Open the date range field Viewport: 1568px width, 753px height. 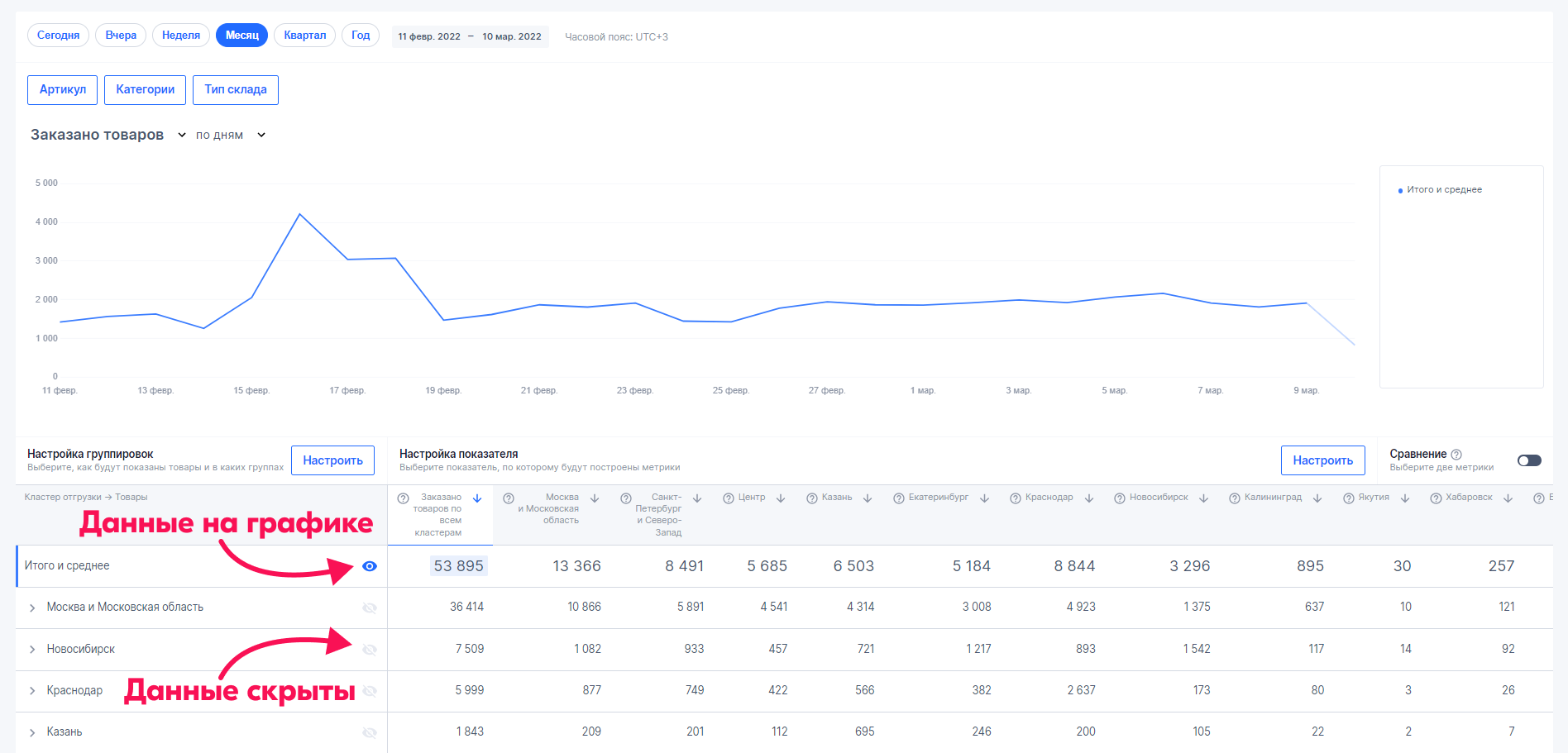470,36
